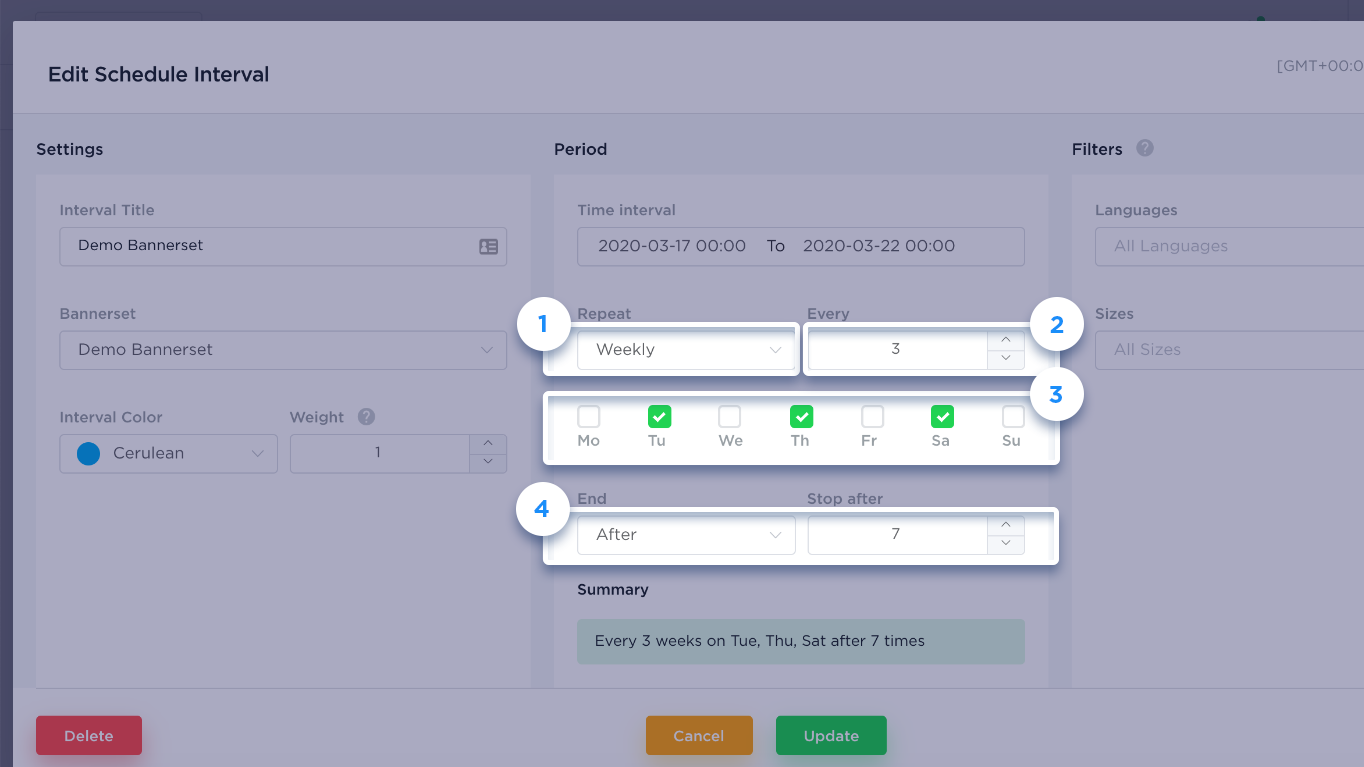The image size is (1364, 767).
Task: Open the Filters help question mark icon
Action: [x=1145, y=148]
